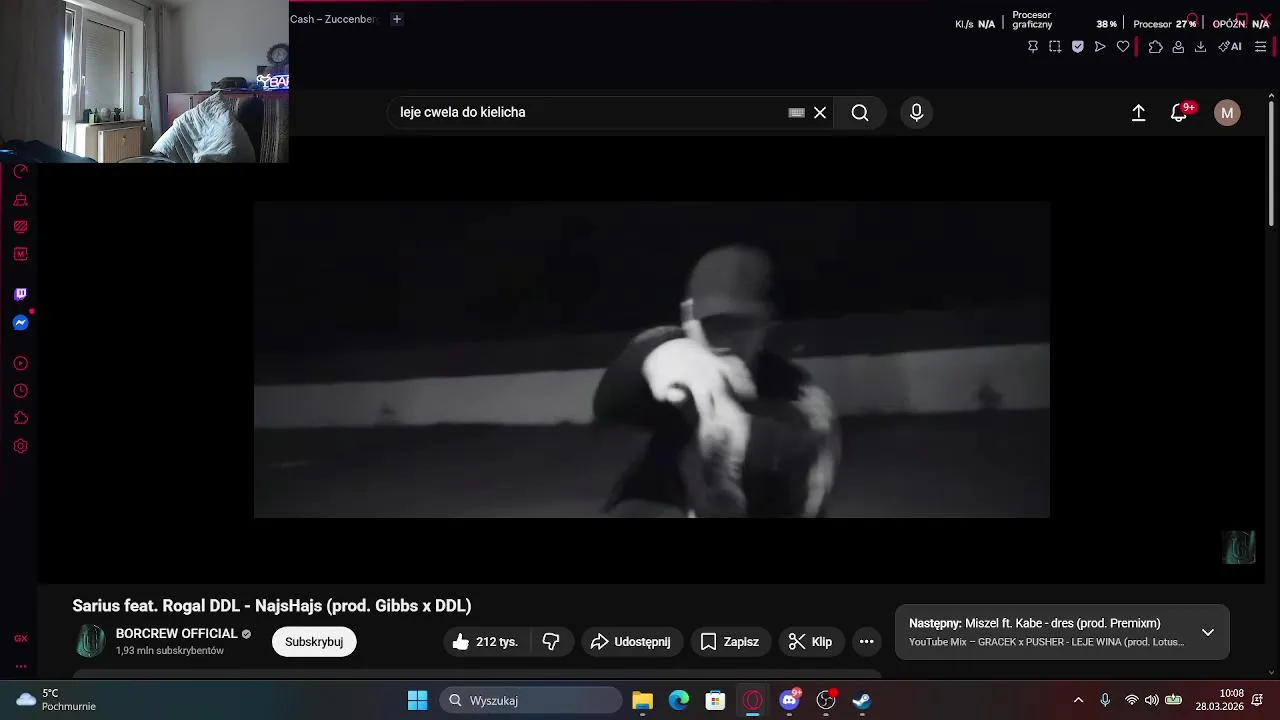This screenshot has height=720, width=1280.
Task: Open Extensions cube icon in sidebar
Action: (x=20, y=418)
